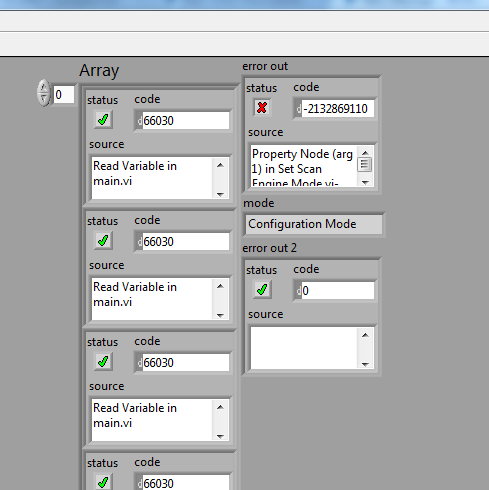Click scroll-down arrow of error out 2 source
Image resolution: width=489 pixels, height=490 pixels.
(x=365, y=364)
